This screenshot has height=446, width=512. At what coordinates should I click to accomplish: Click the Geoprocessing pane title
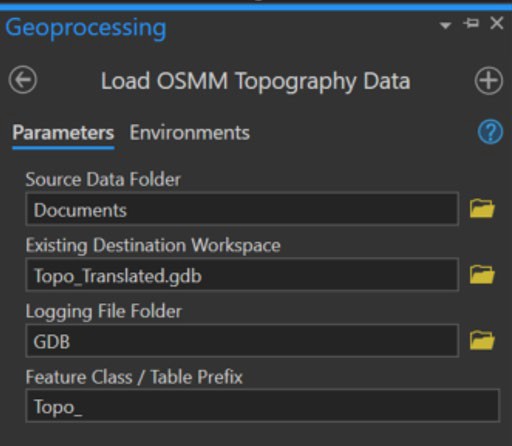[x=86, y=28]
